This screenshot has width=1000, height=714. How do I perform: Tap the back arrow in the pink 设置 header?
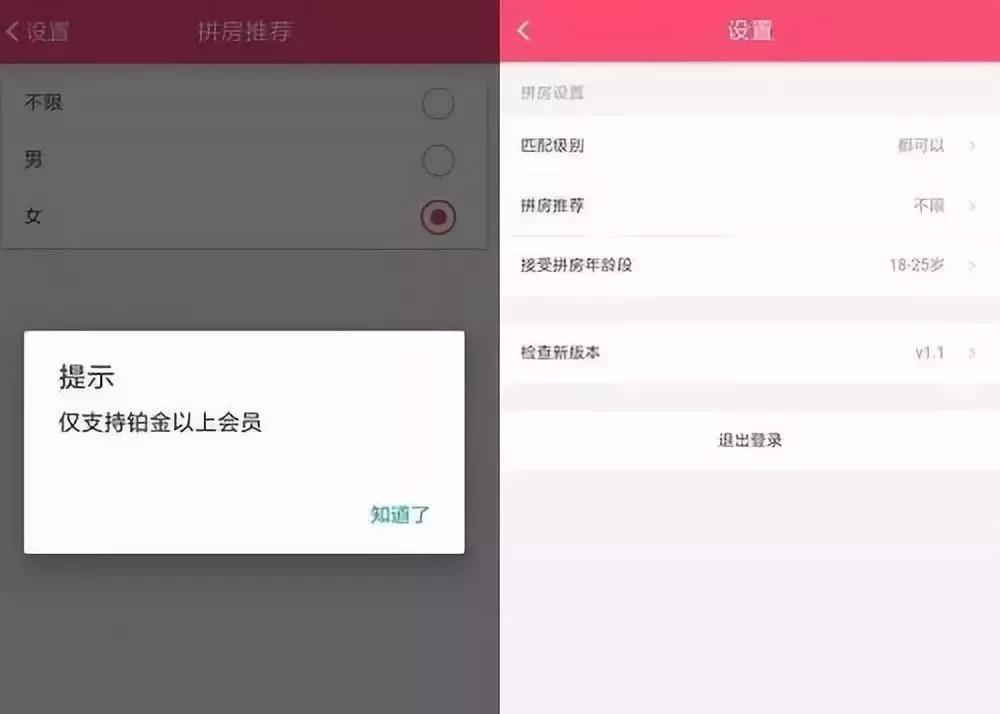(524, 30)
